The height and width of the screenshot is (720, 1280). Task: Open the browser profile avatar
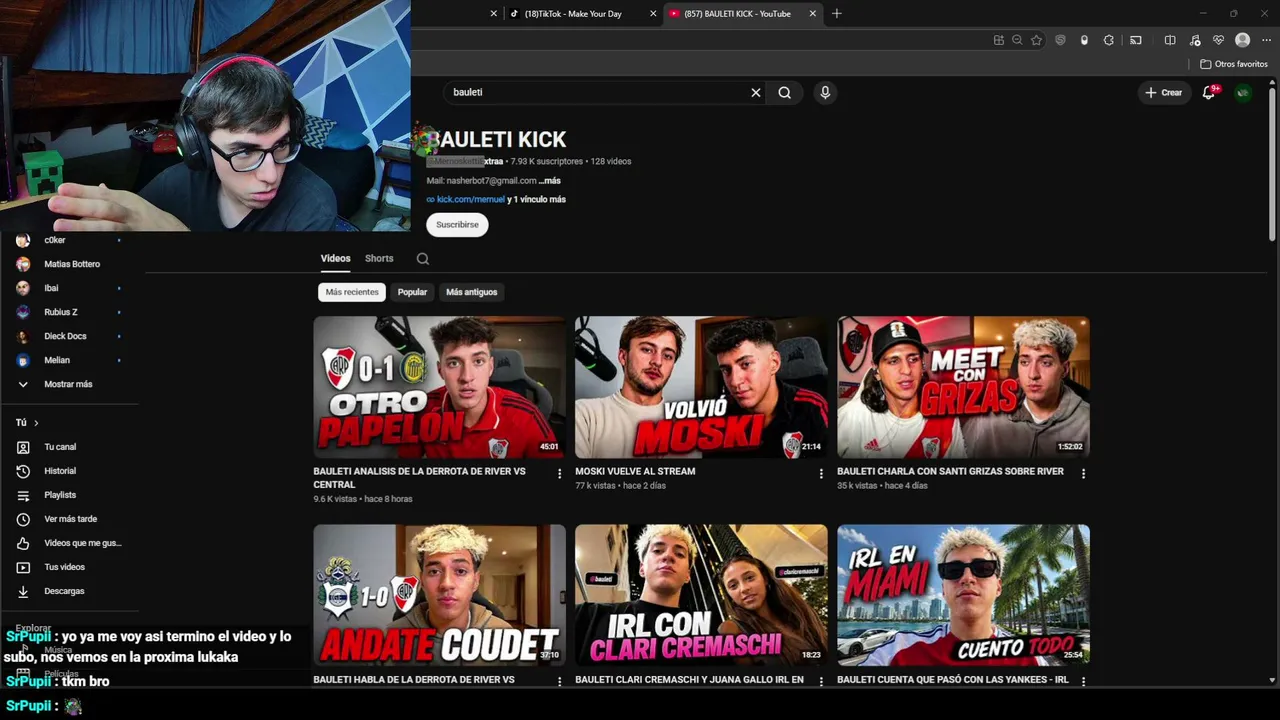point(1243,40)
